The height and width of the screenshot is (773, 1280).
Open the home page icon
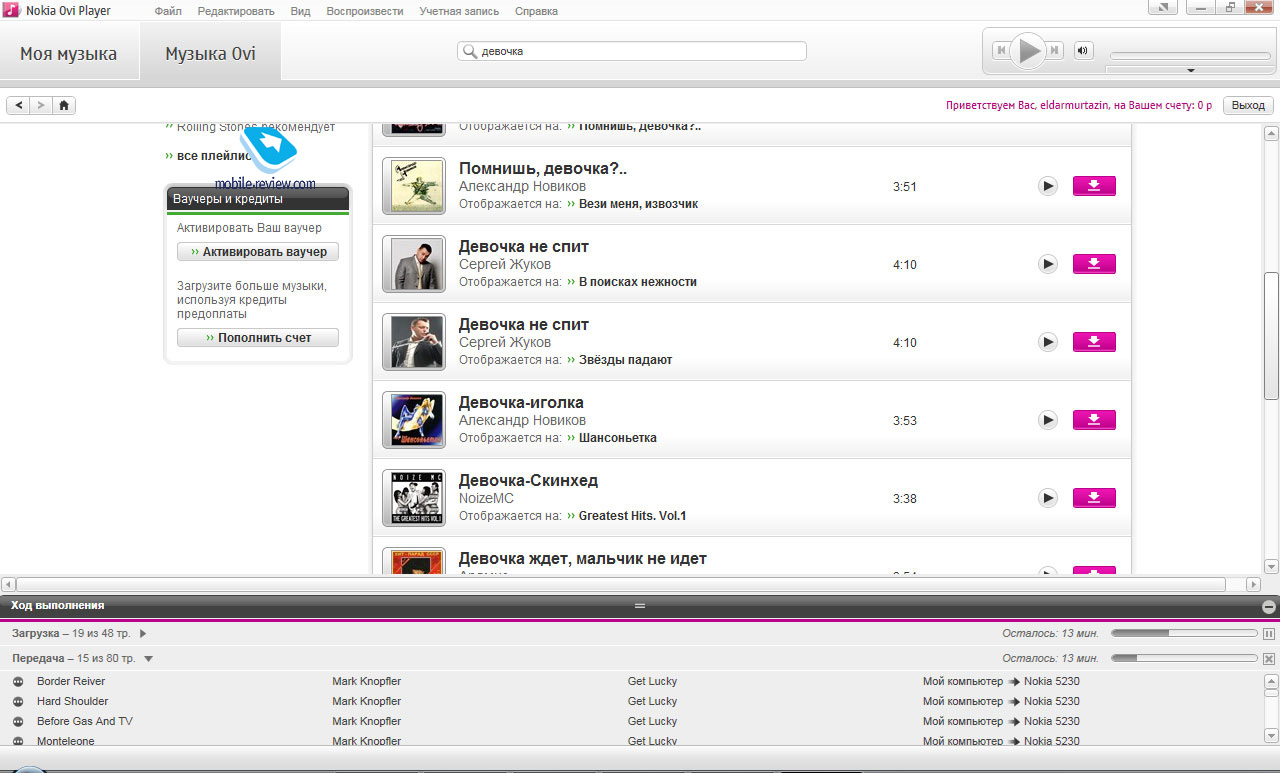click(64, 105)
